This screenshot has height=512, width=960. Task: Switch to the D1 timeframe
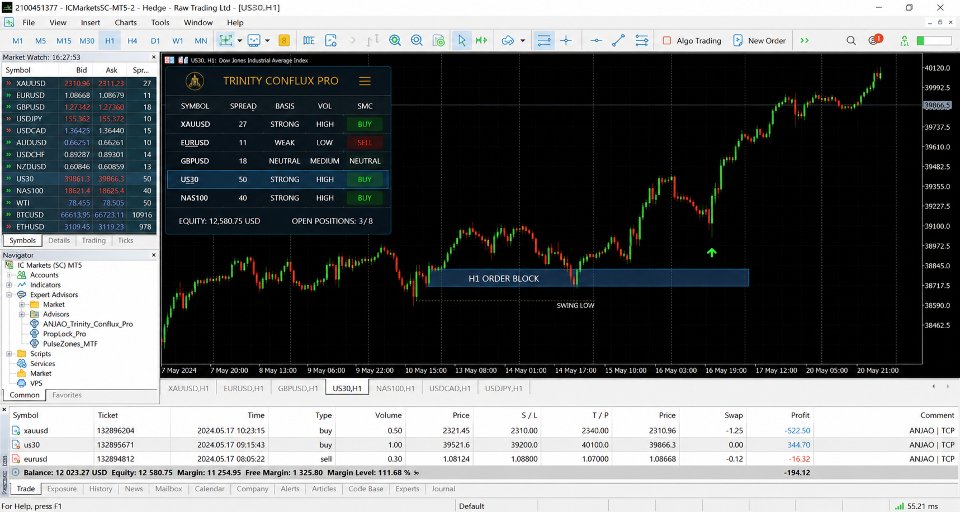[156, 40]
